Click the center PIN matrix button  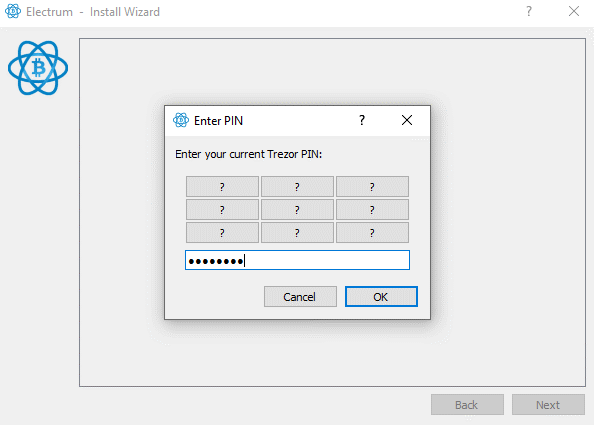[x=297, y=209]
